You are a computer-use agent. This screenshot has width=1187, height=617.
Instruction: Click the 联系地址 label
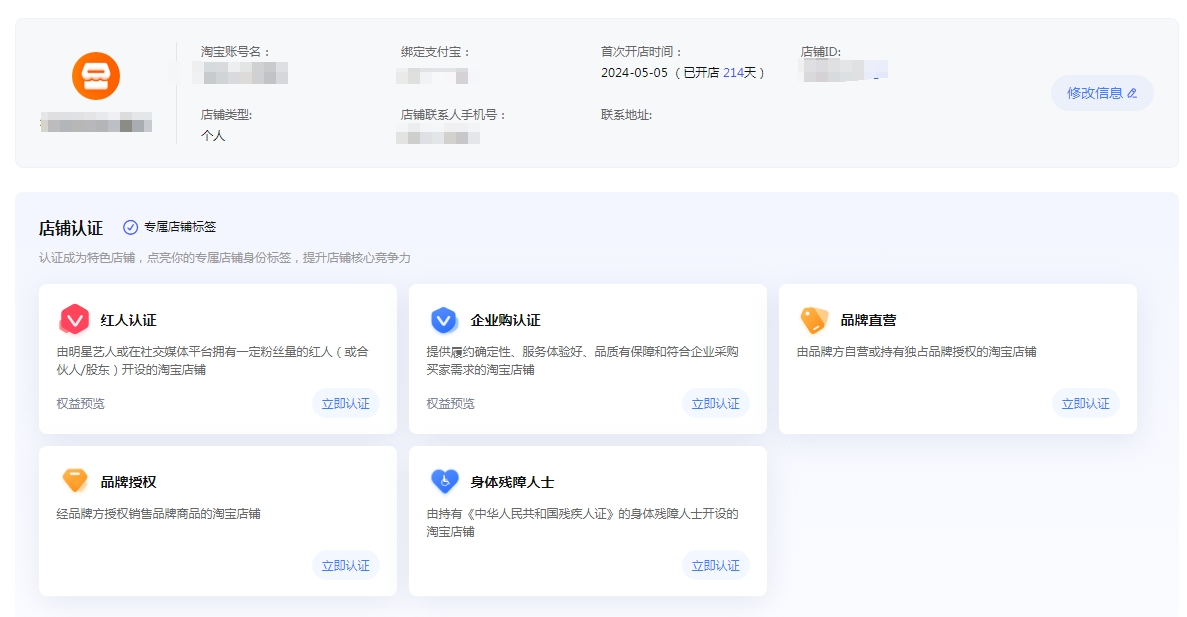pos(626,115)
